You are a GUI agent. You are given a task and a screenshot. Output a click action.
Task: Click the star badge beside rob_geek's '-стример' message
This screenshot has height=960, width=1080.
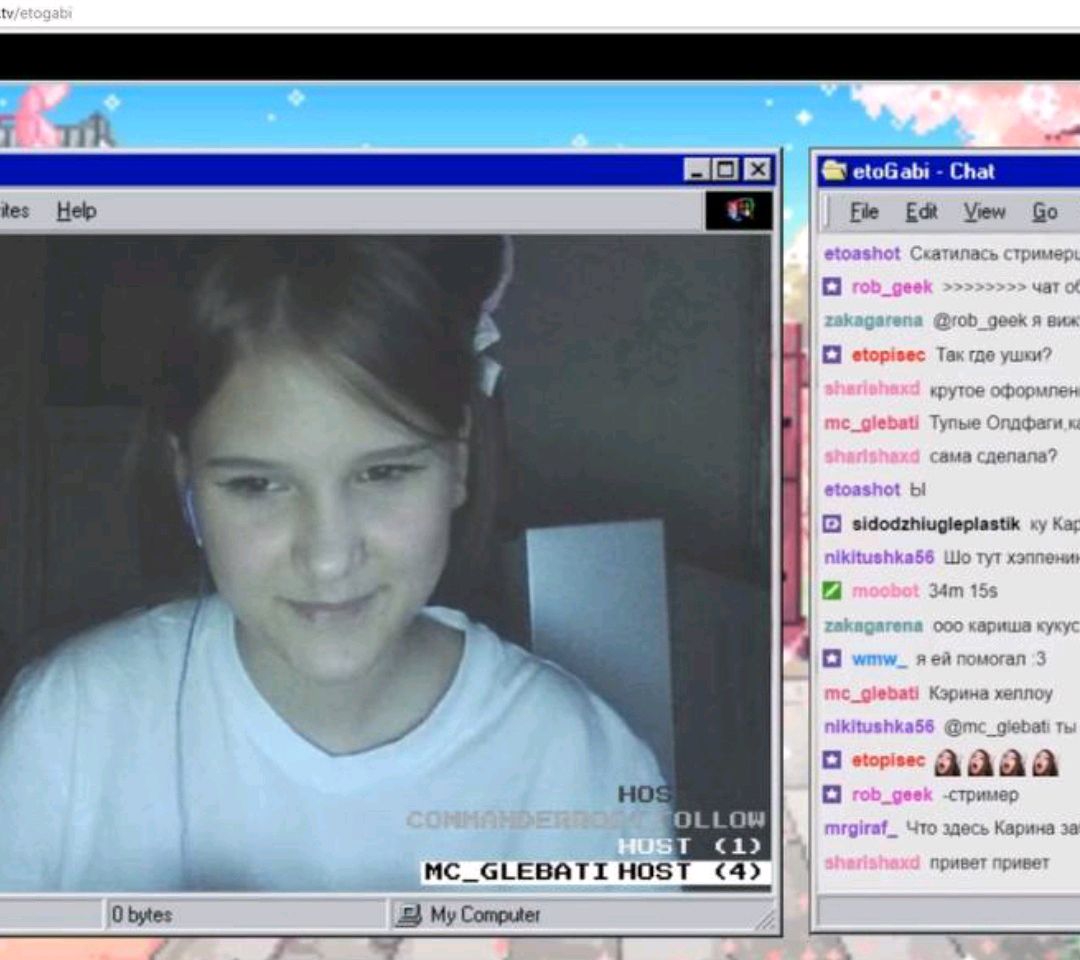pos(832,795)
